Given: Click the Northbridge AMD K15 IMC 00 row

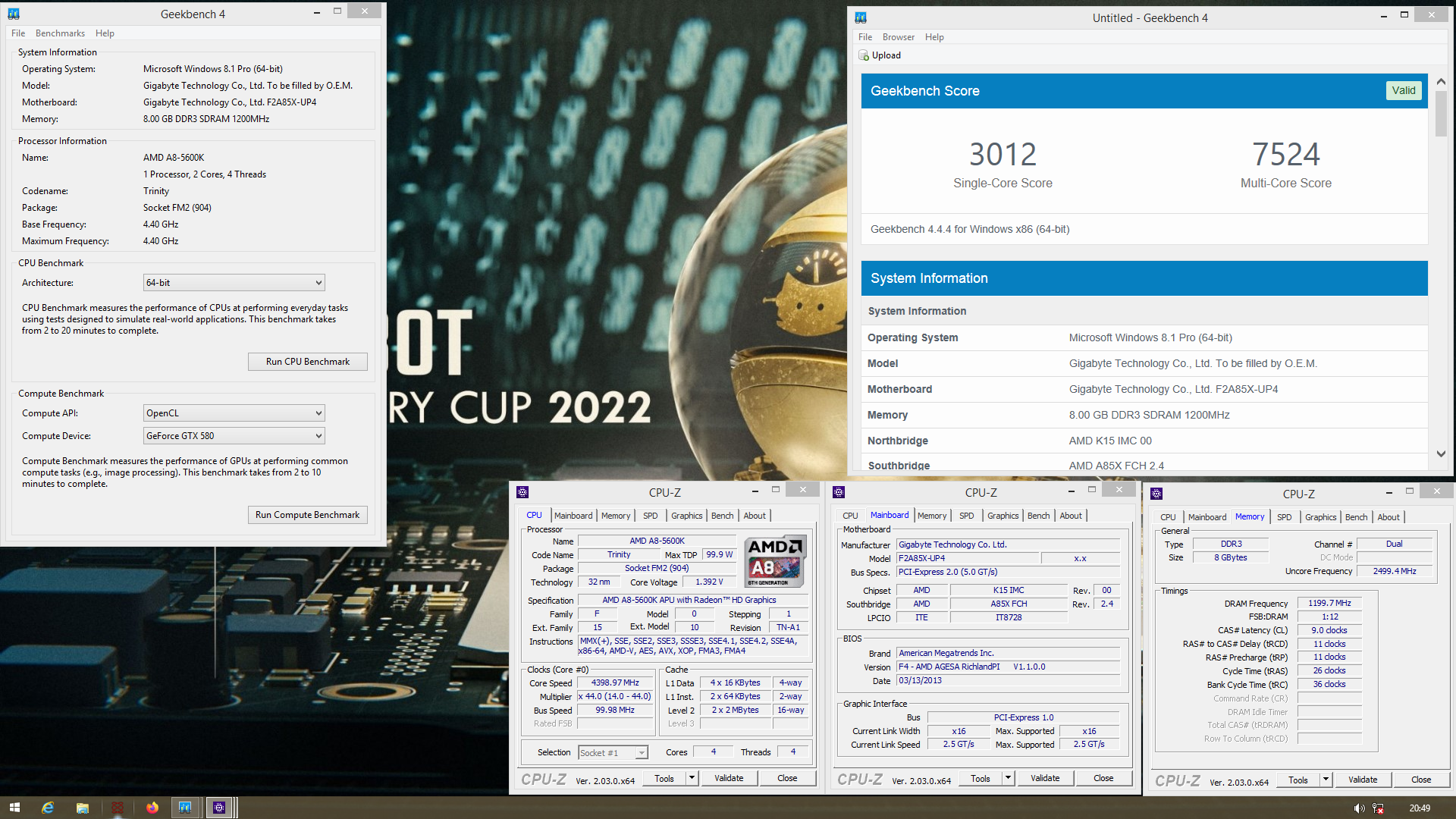Looking at the screenshot, I should click(1144, 441).
